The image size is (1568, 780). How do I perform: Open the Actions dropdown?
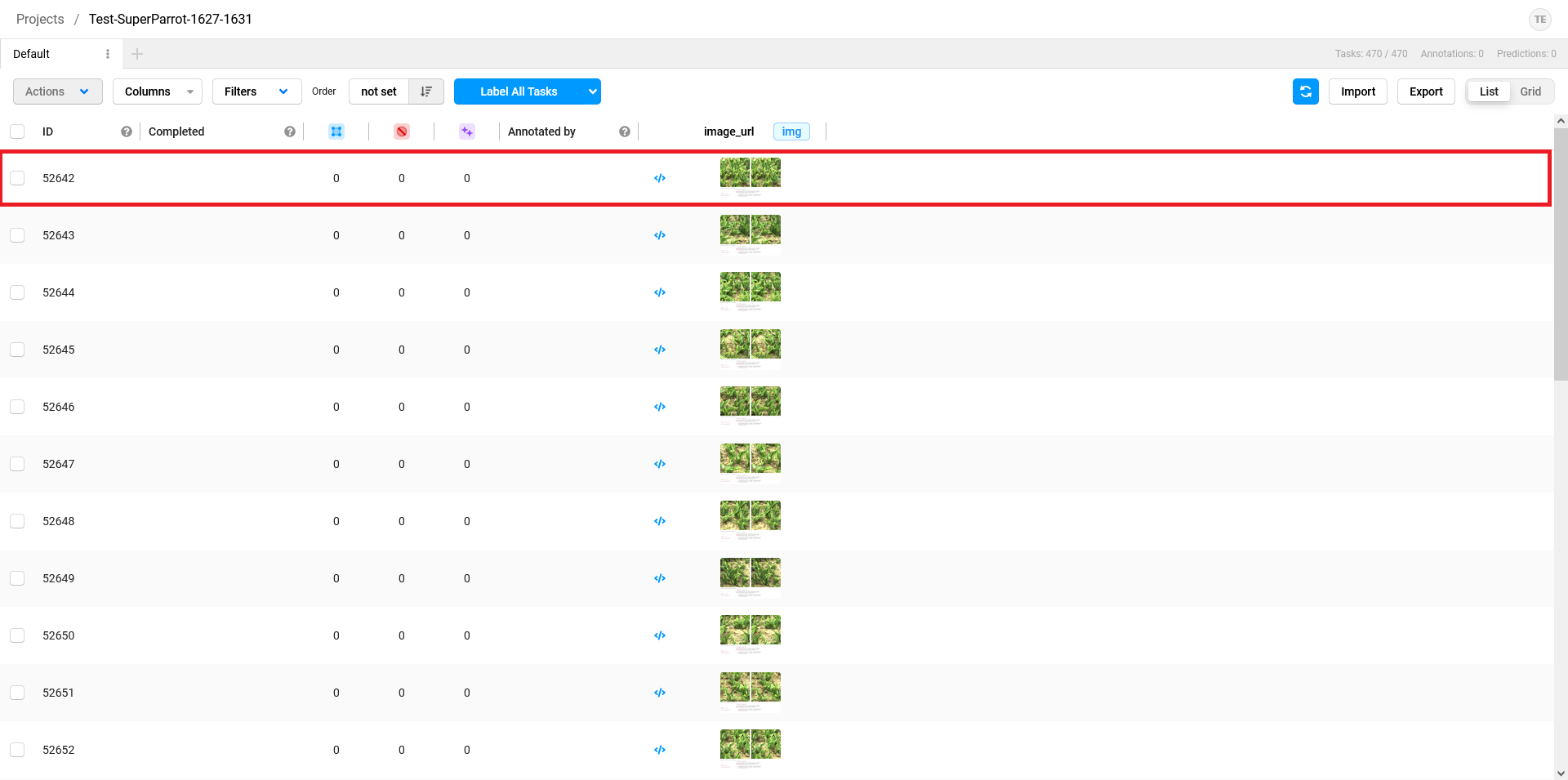pyautogui.click(x=57, y=91)
